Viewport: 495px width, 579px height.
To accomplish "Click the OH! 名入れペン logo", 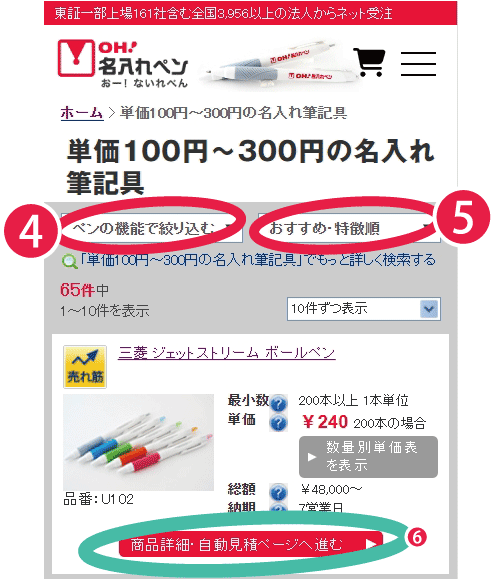I will click(x=123, y=63).
